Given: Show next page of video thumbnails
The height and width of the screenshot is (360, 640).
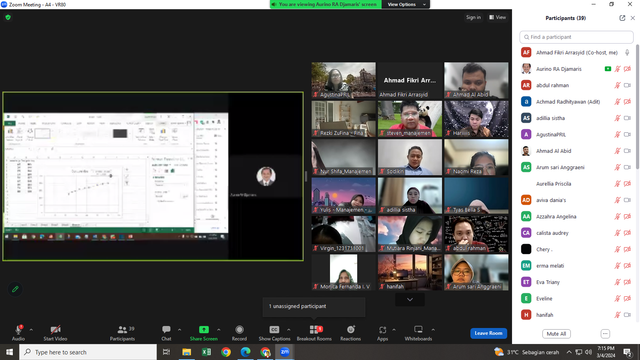Looking at the screenshot, I should click(x=410, y=300).
